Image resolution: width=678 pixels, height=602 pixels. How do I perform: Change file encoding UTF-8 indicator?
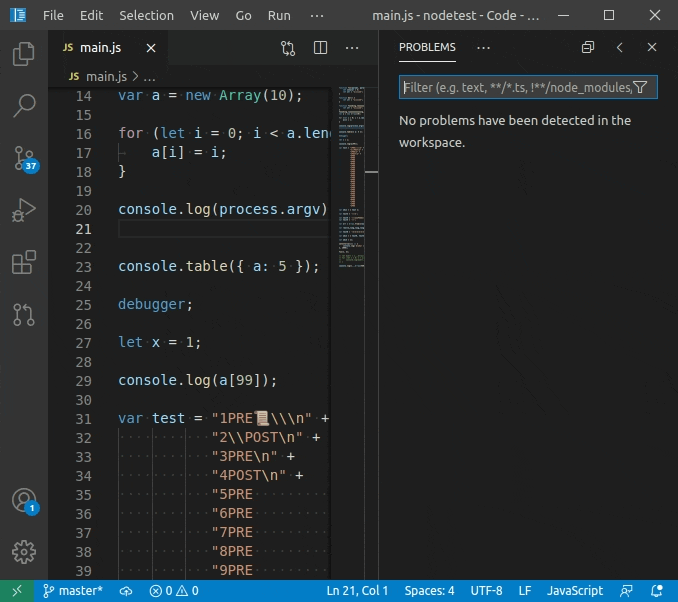pos(486,591)
